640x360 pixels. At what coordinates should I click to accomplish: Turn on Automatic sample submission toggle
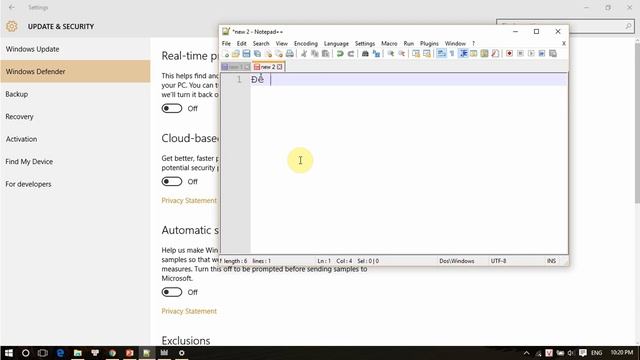coord(171,292)
